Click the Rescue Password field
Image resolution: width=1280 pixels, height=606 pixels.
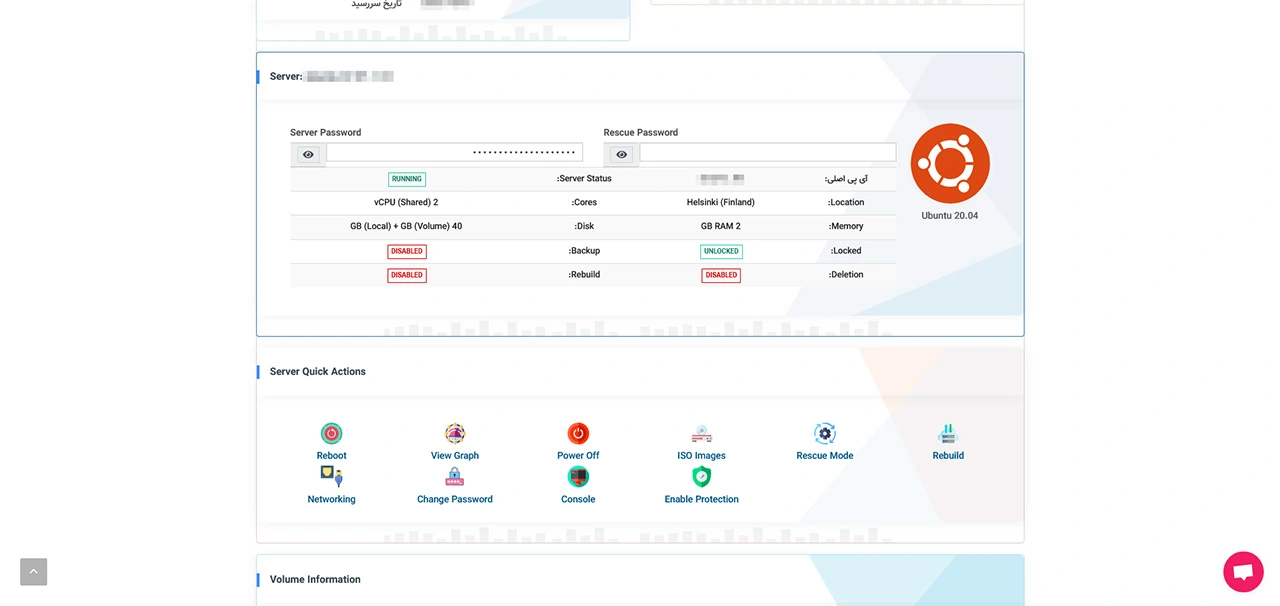coord(767,153)
